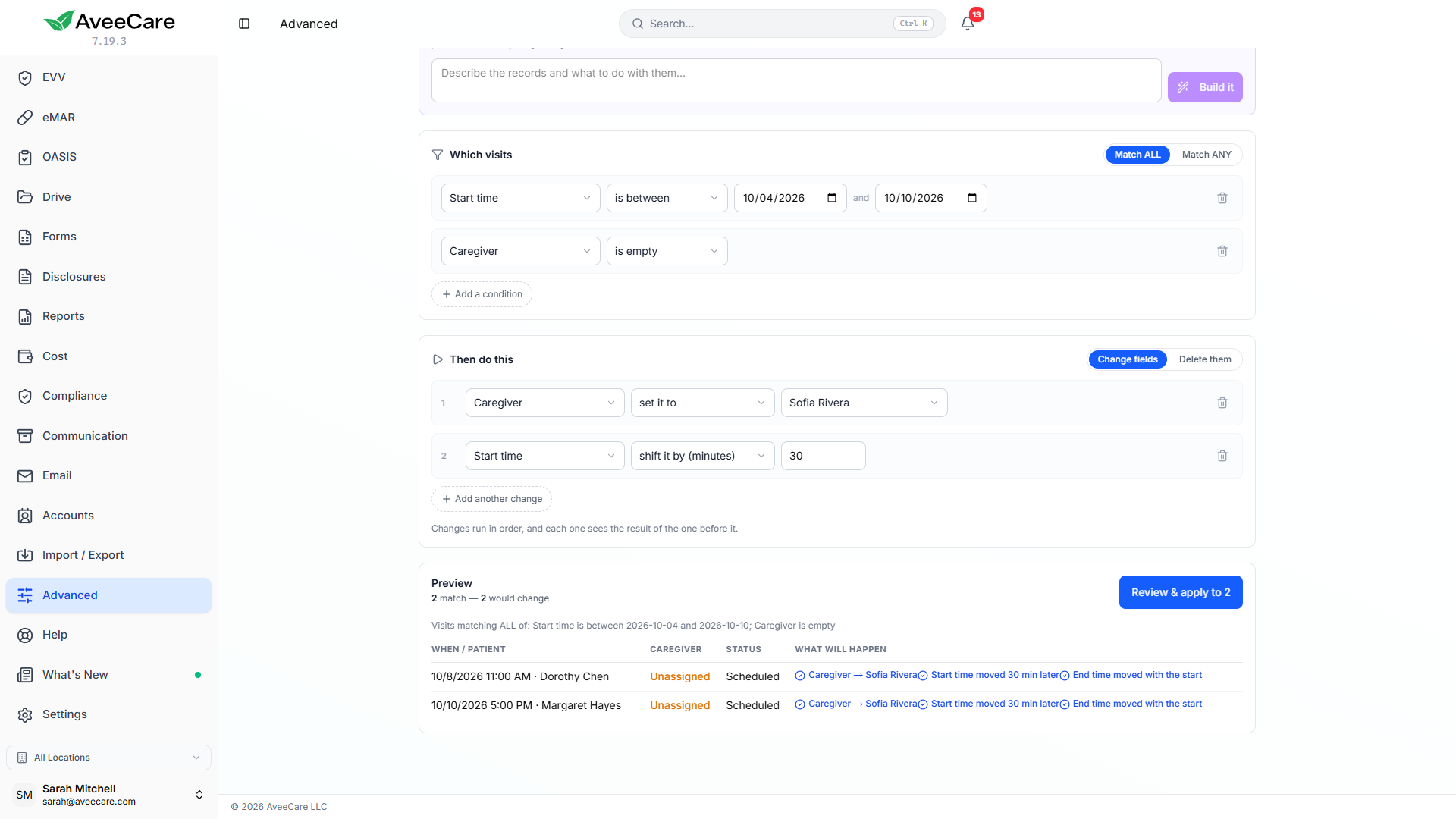Click the Build it button
This screenshot has height=819, width=1456.
point(1205,87)
